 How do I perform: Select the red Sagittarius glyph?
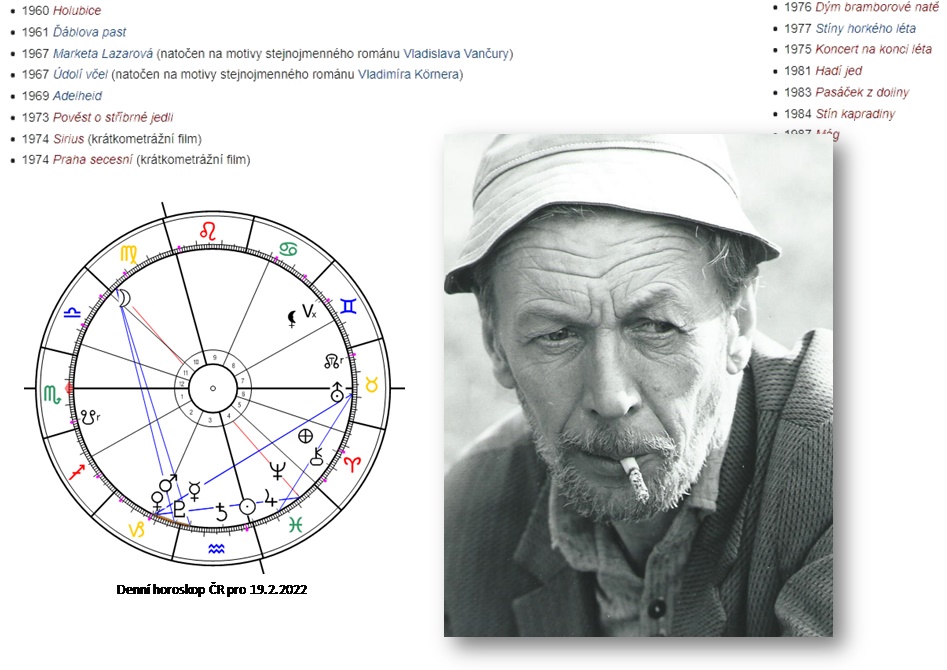[78, 473]
